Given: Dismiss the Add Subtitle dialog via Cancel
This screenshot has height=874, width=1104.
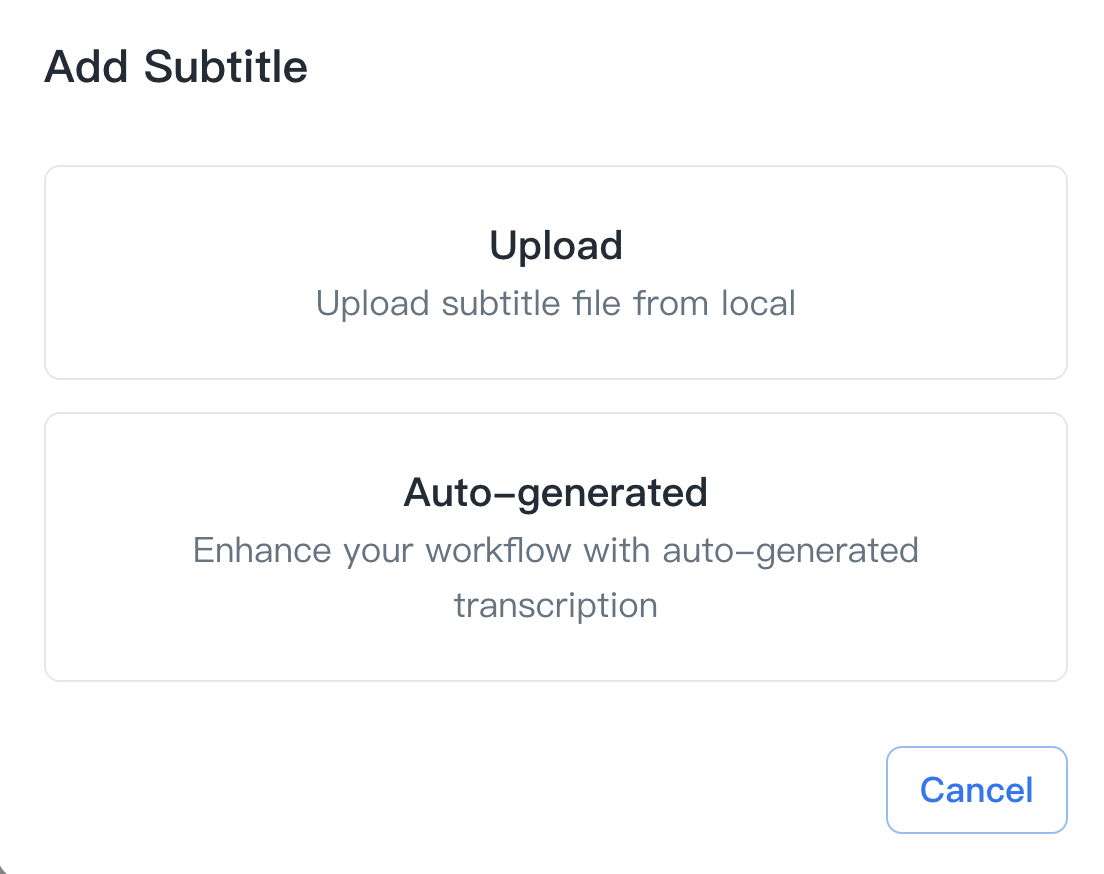Looking at the screenshot, I should pyautogui.click(x=976, y=790).
